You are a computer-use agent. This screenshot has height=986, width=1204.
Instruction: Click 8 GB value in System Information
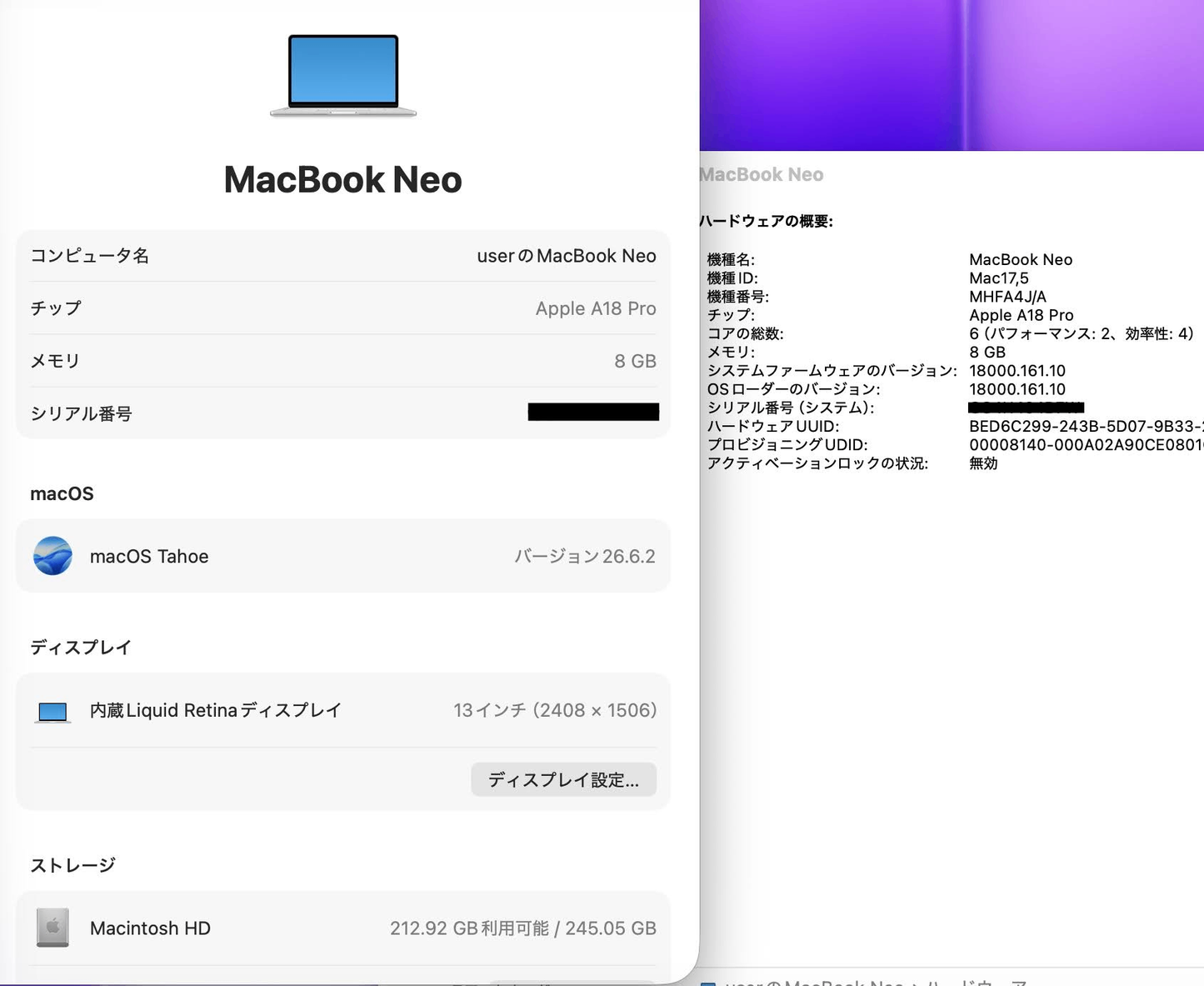point(987,352)
